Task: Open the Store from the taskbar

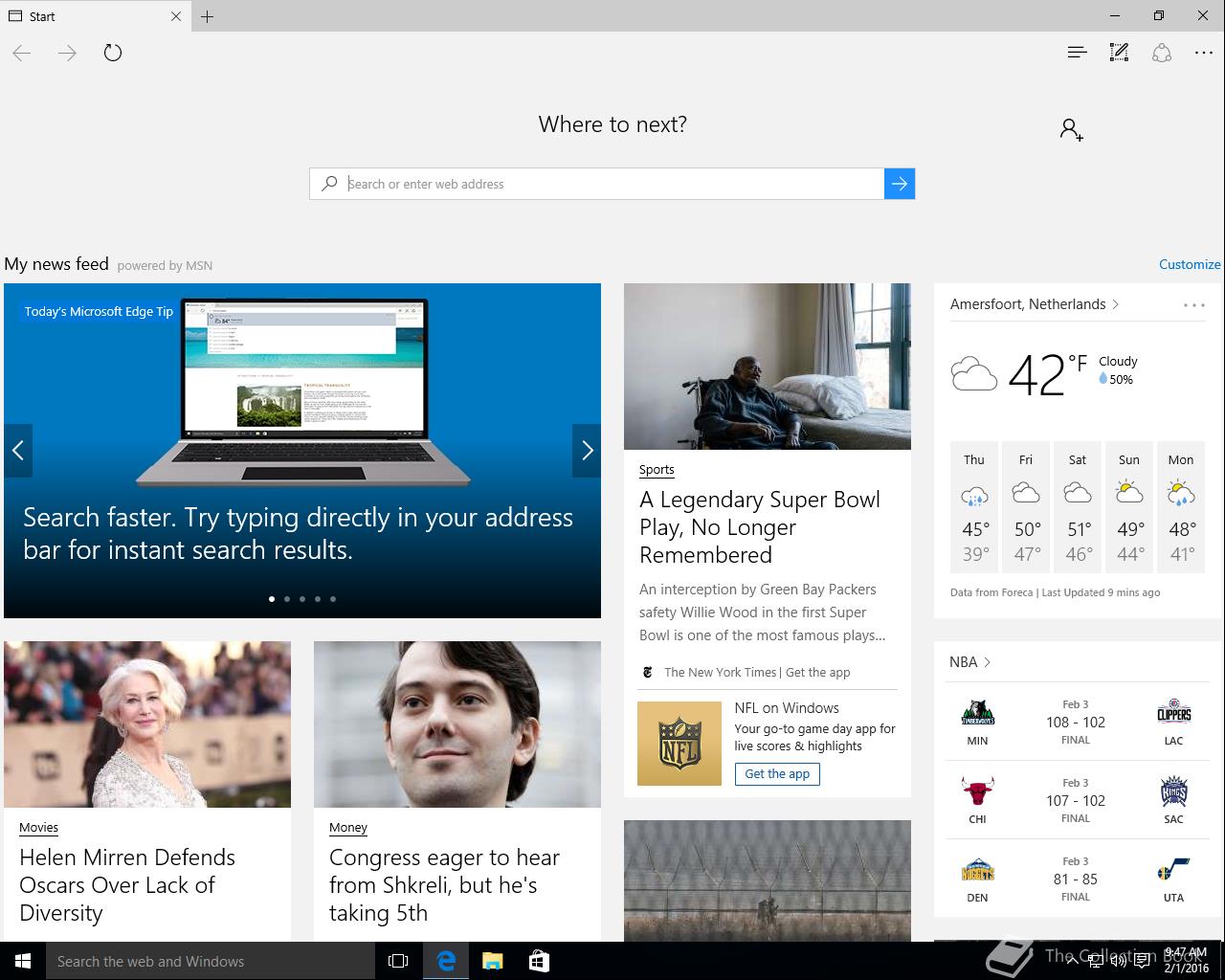Action: point(539,961)
